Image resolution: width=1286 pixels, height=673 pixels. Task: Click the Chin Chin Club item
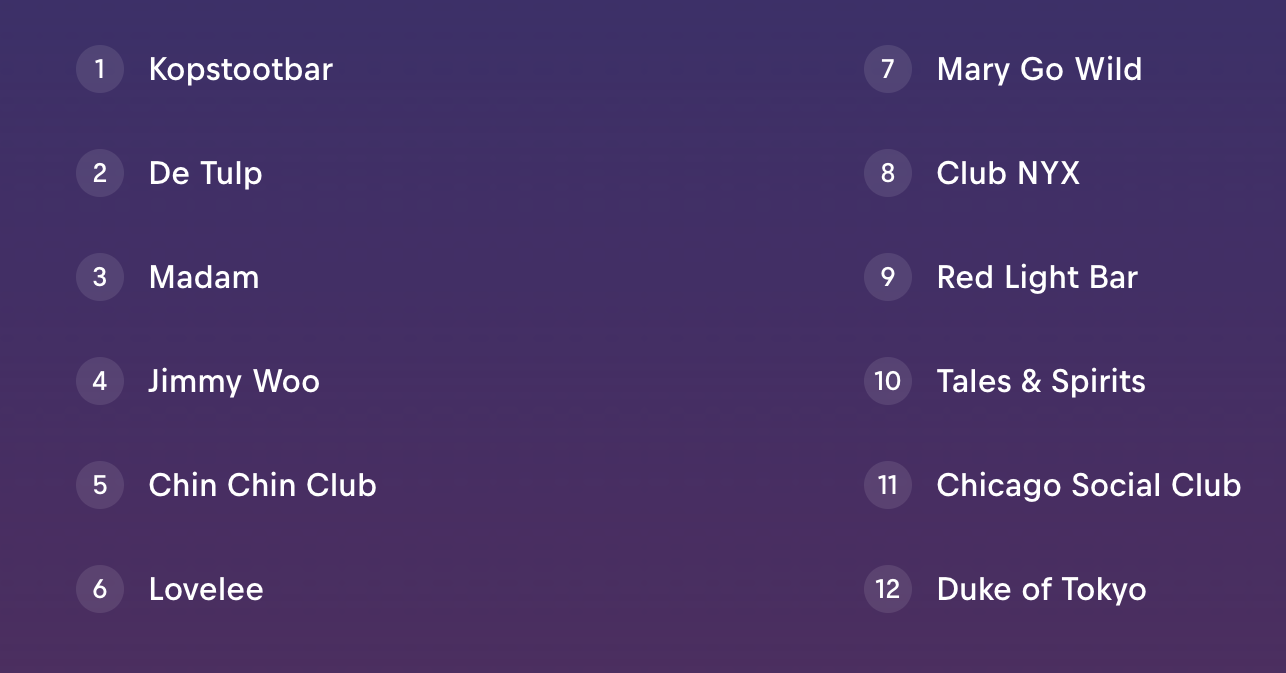coord(263,485)
